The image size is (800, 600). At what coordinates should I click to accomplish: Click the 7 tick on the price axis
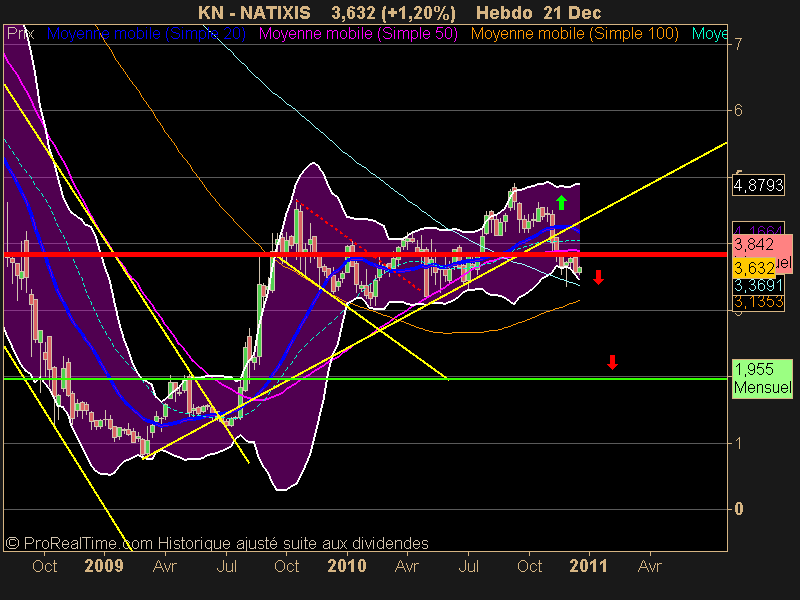click(x=738, y=44)
